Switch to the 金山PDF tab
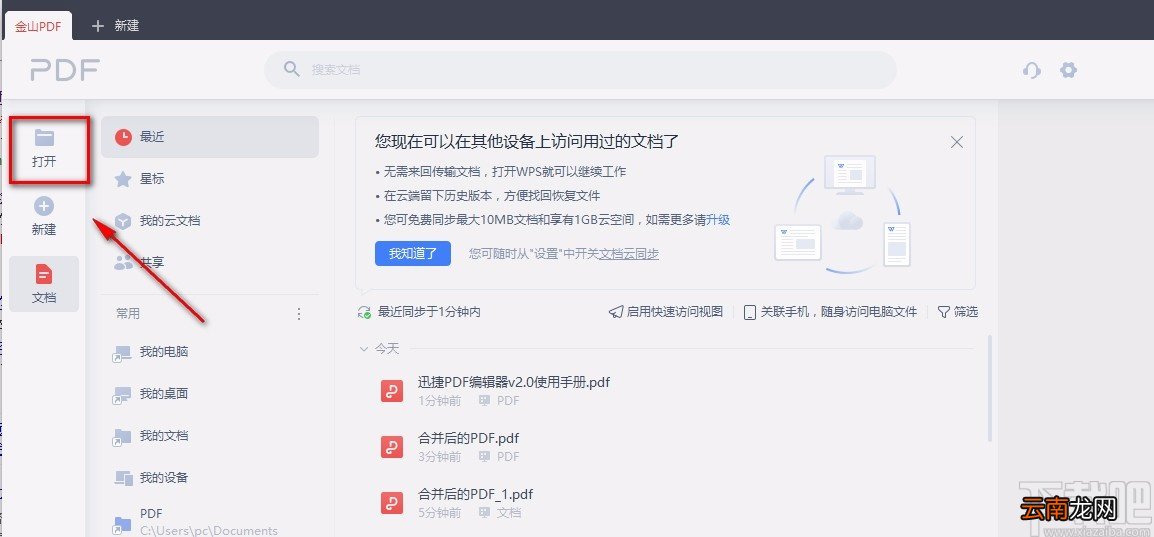 coord(38,26)
